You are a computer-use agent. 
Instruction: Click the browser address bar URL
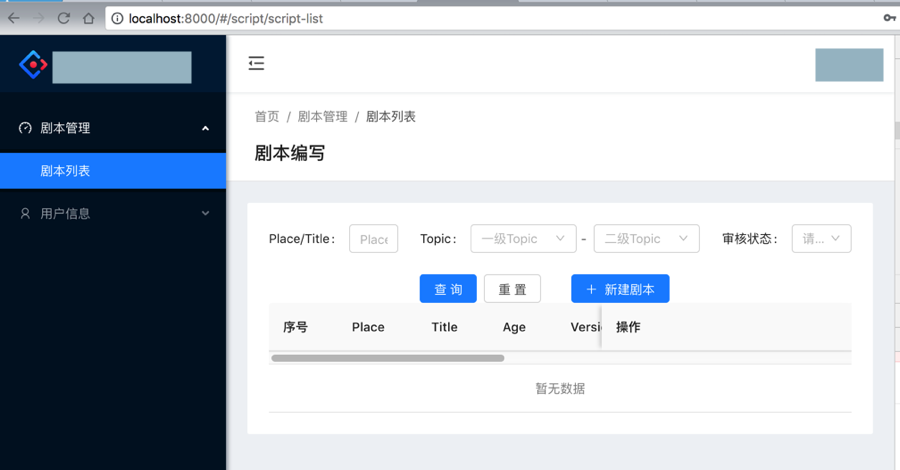(x=226, y=18)
